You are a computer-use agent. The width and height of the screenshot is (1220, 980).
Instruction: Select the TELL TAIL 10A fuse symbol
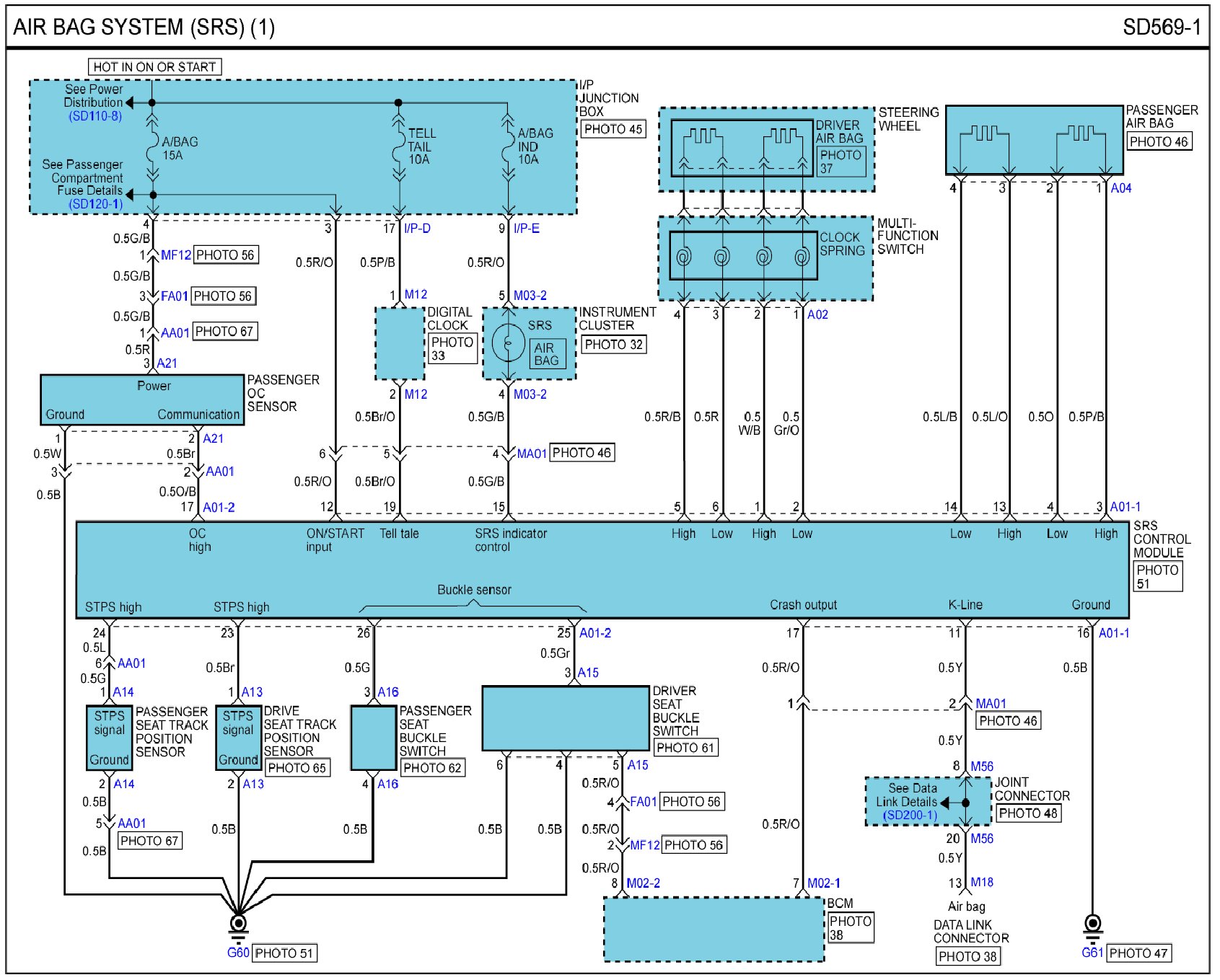398,148
